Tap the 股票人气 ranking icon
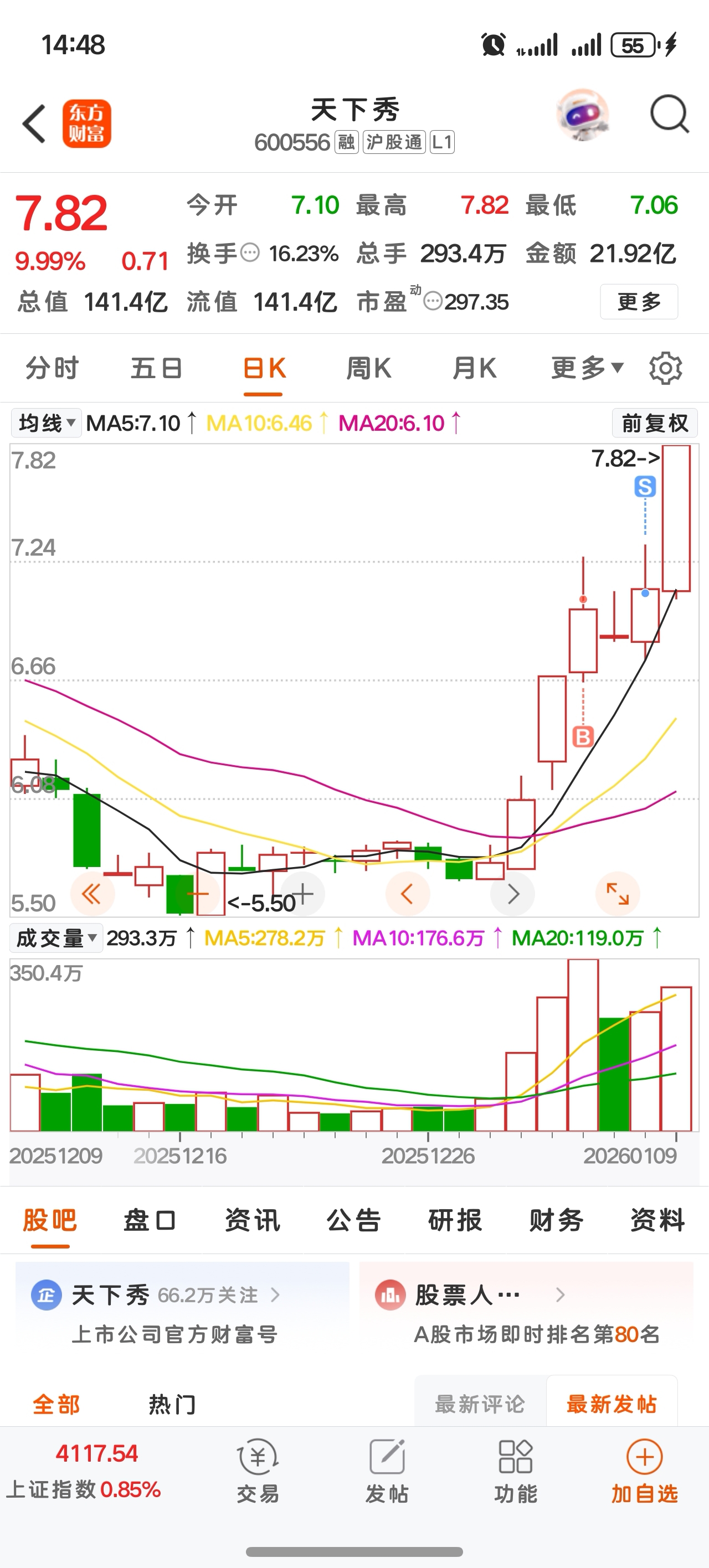The height and width of the screenshot is (1568, 709). click(391, 1295)
